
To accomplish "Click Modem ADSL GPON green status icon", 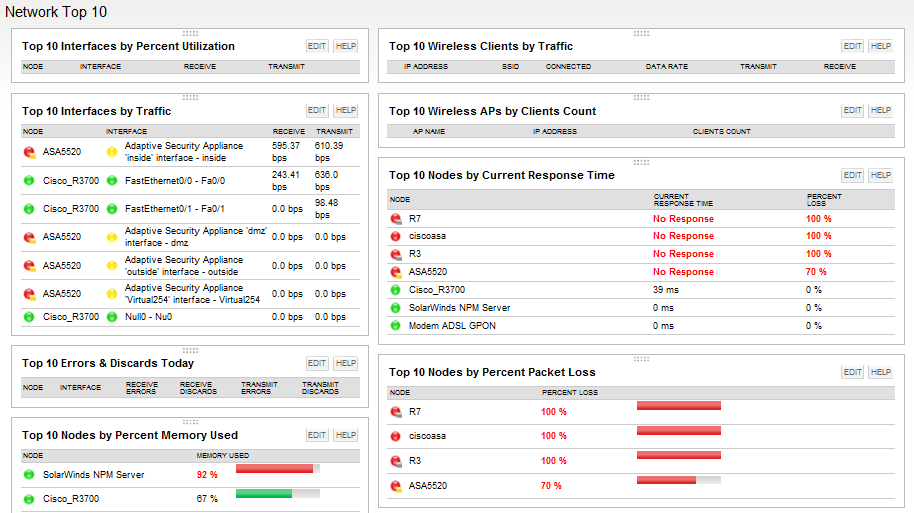I will (x=395, y=326).
